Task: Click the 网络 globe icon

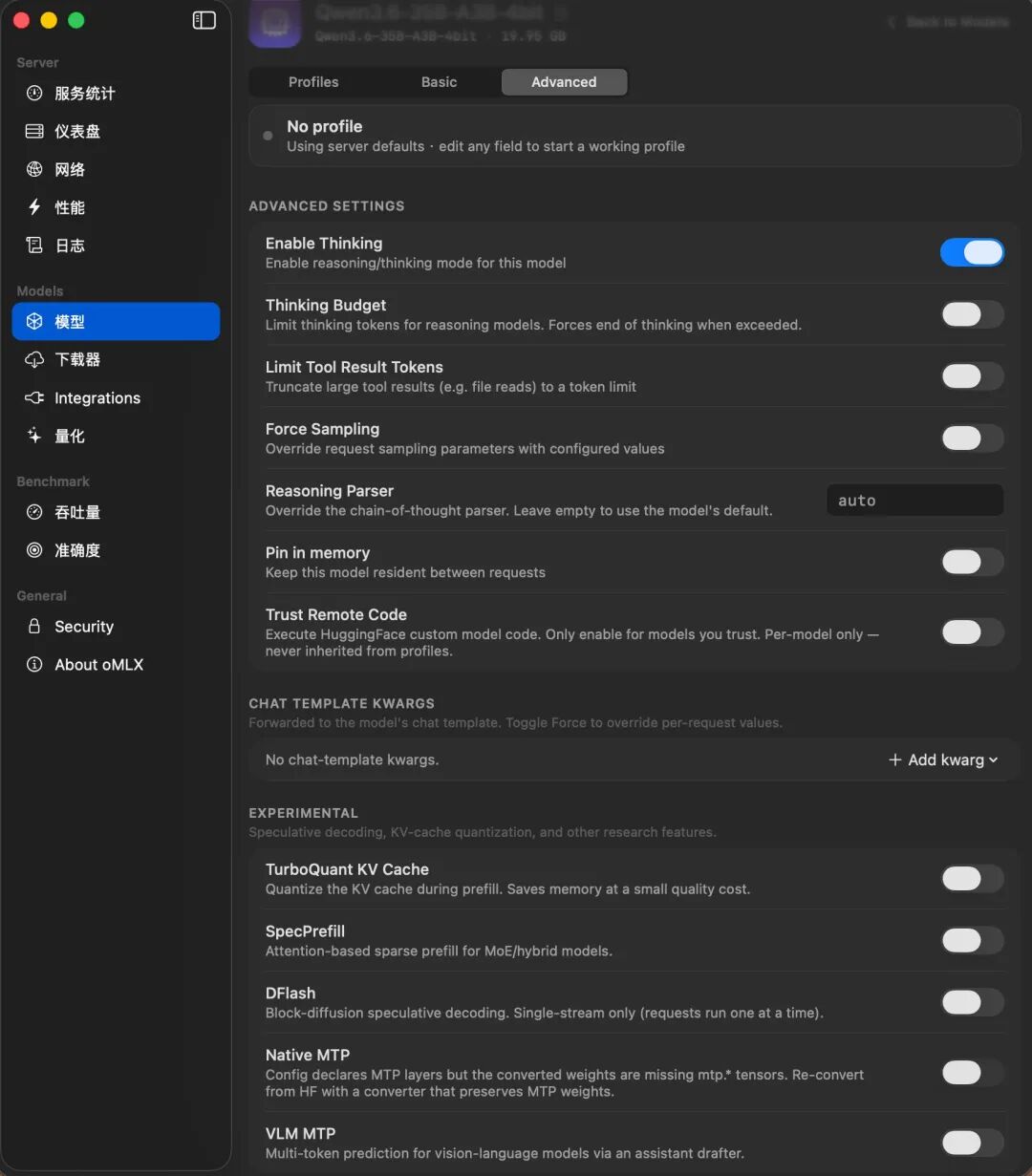Action: pos(34,169)
